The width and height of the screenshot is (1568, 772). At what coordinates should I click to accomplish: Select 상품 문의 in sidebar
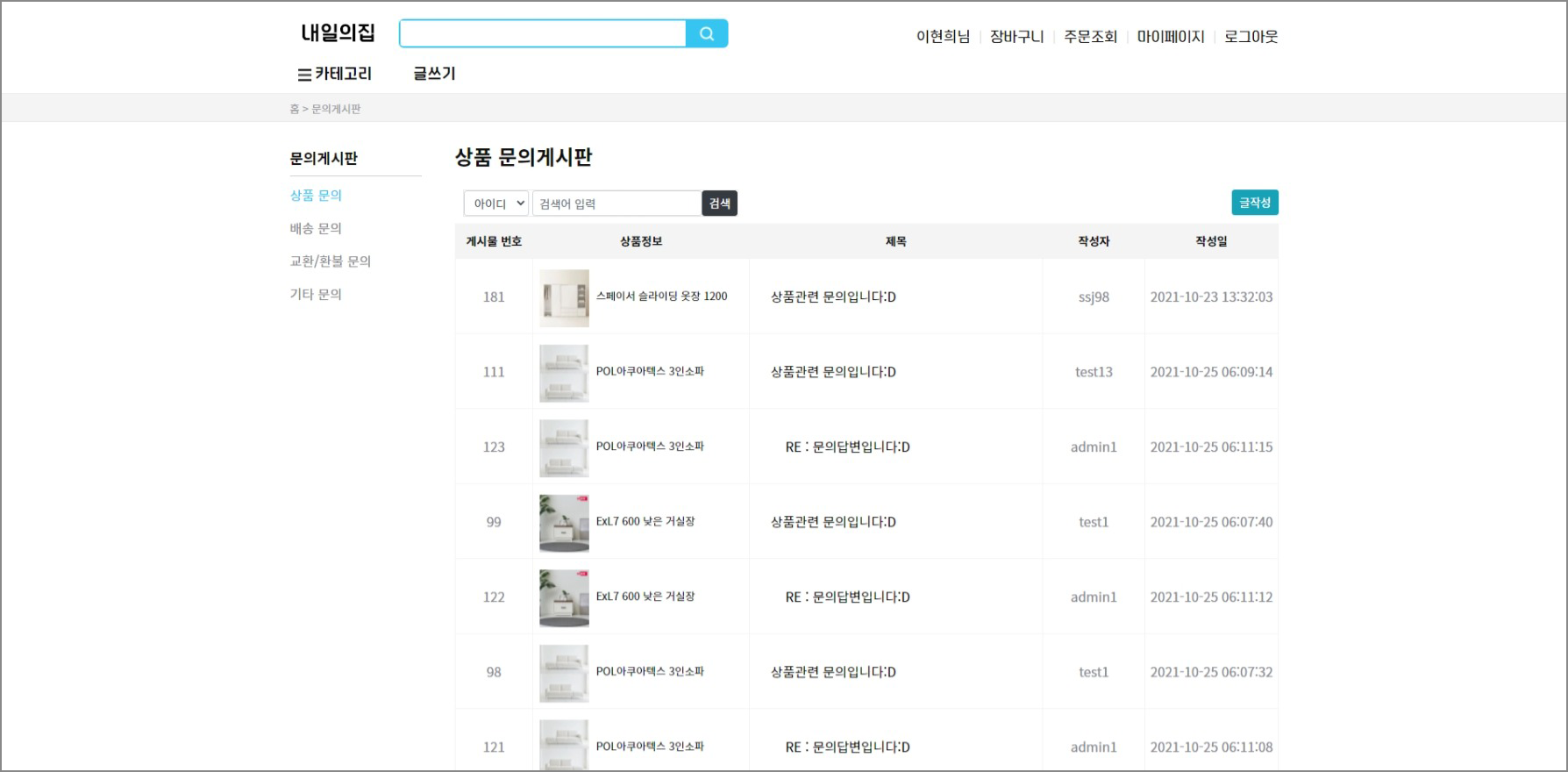[316, 195]
